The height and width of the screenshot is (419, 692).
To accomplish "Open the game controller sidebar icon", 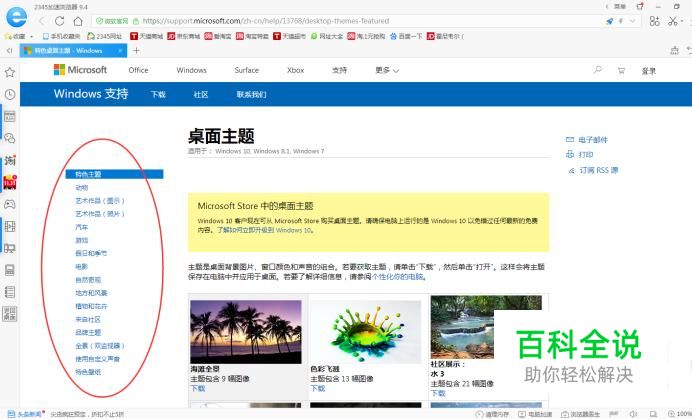I will [10, 204].
